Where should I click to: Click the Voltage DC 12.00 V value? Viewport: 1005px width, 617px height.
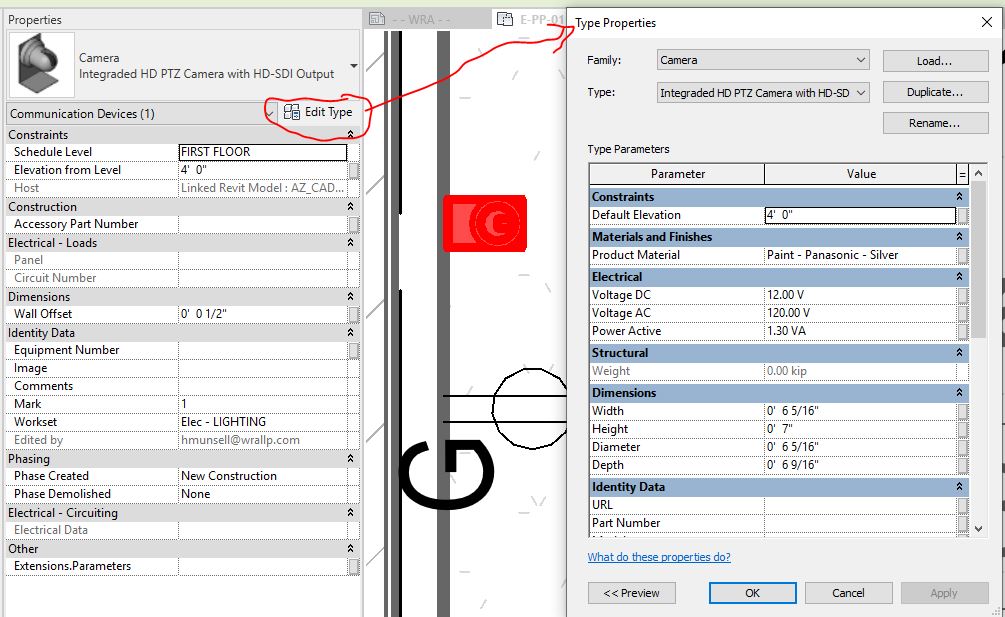pyautogui.click(x=860, y=295)
